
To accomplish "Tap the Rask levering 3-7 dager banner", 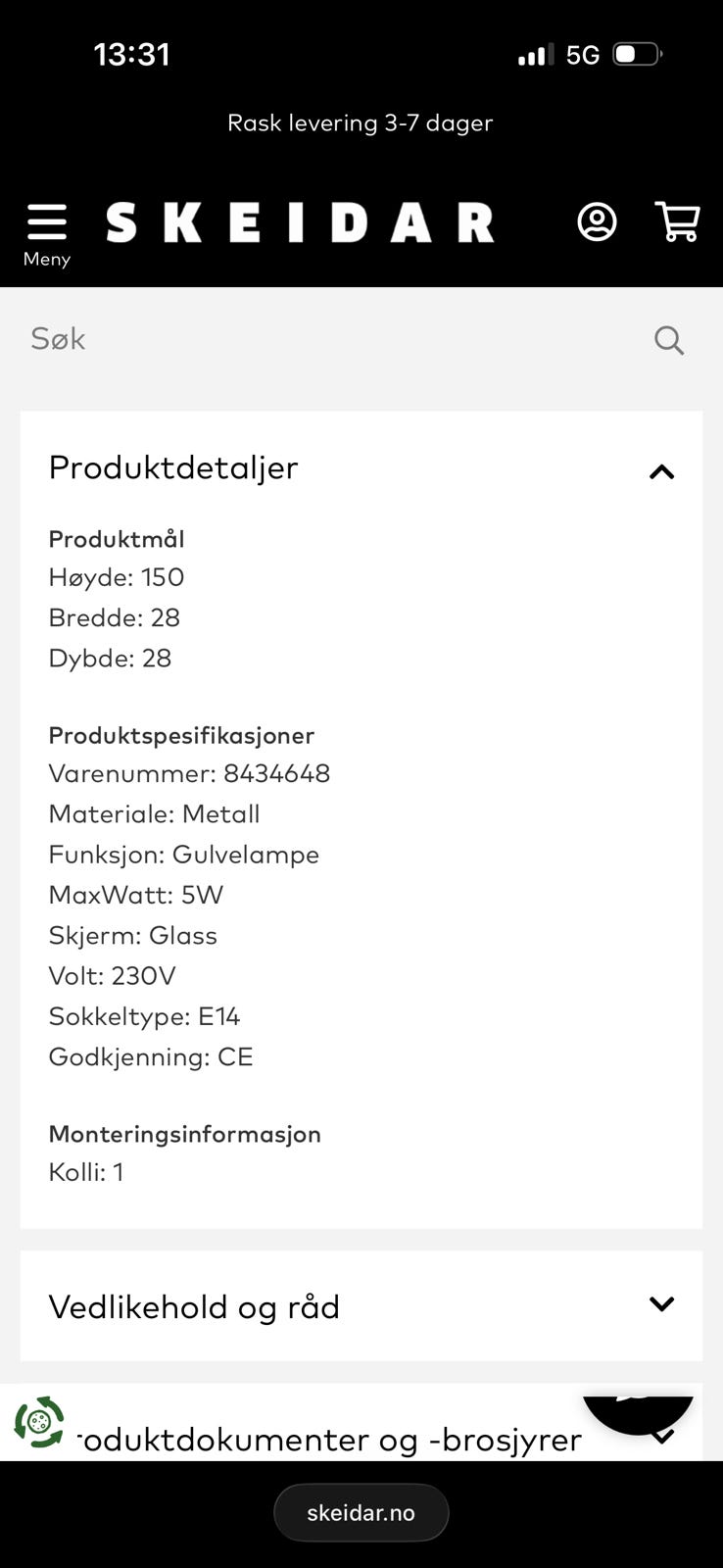I will [361, 123].
